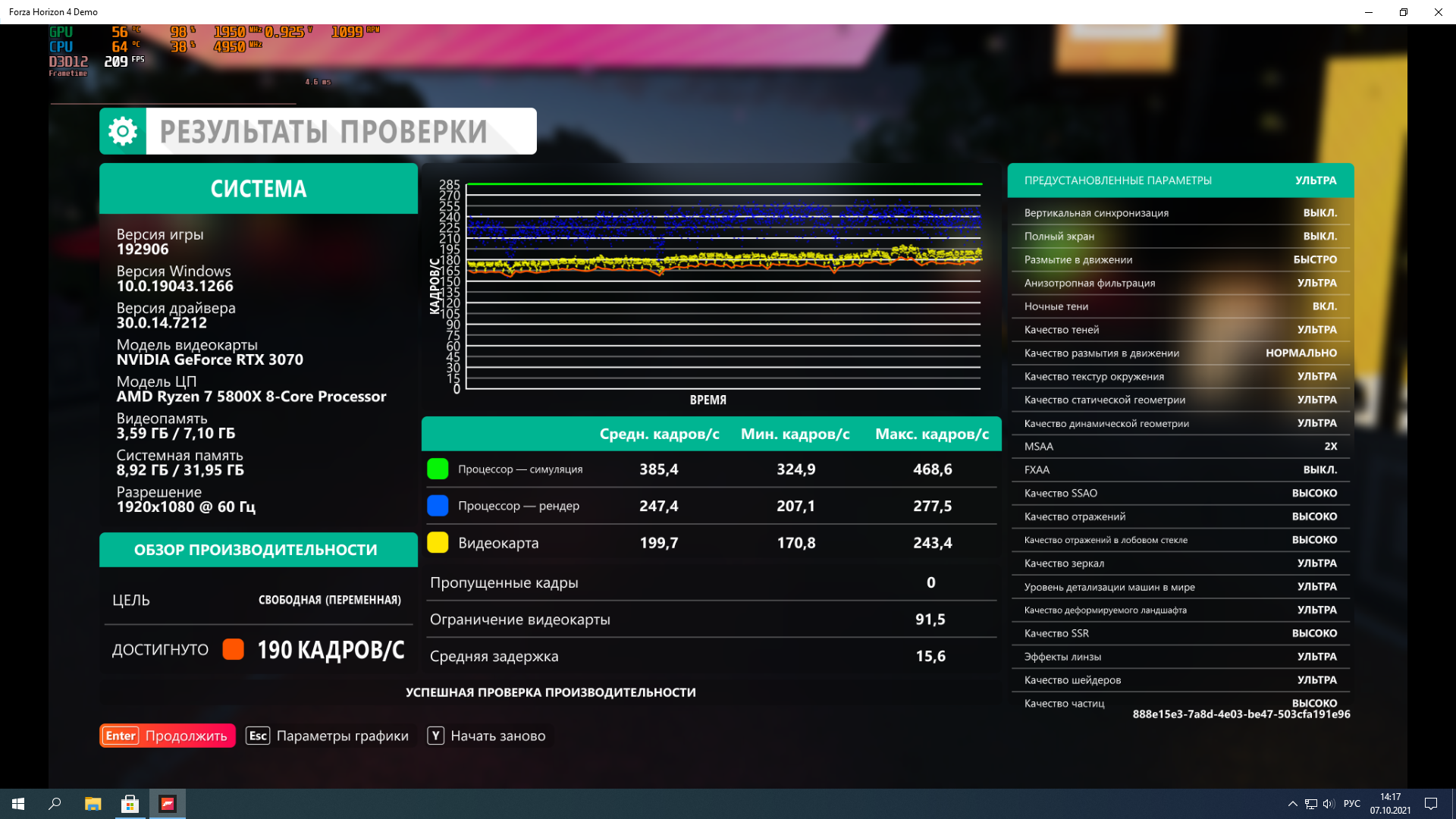
Task: Open notification center icon
Action: tap(1431, 804)
